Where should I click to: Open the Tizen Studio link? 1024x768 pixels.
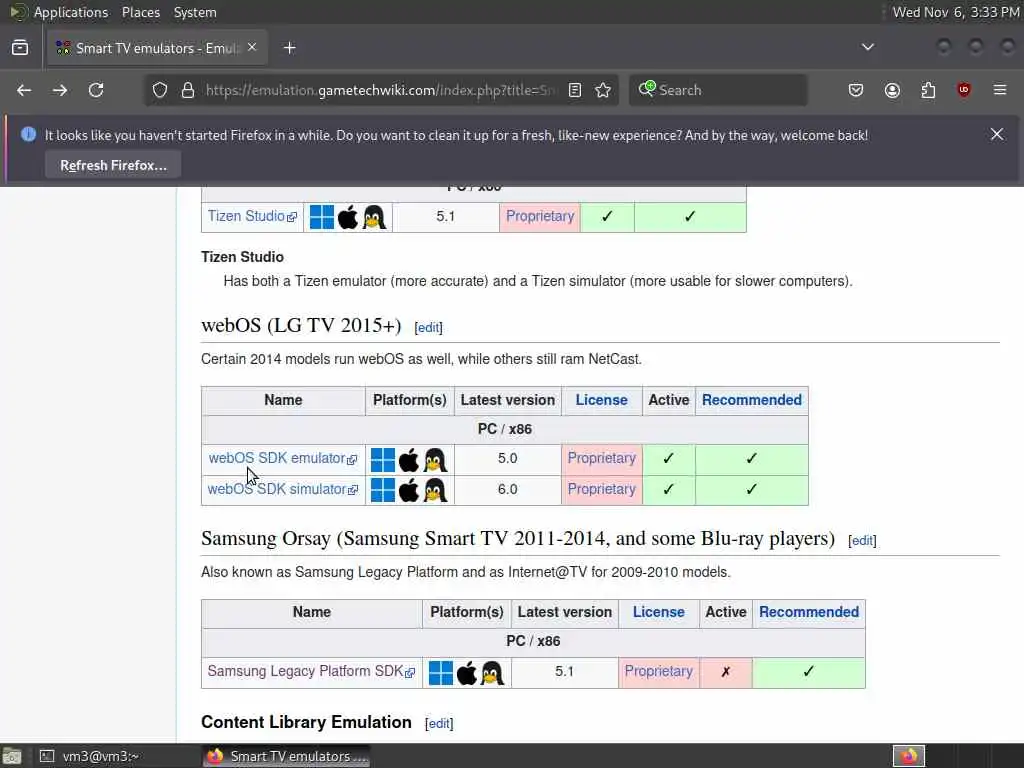252,216
